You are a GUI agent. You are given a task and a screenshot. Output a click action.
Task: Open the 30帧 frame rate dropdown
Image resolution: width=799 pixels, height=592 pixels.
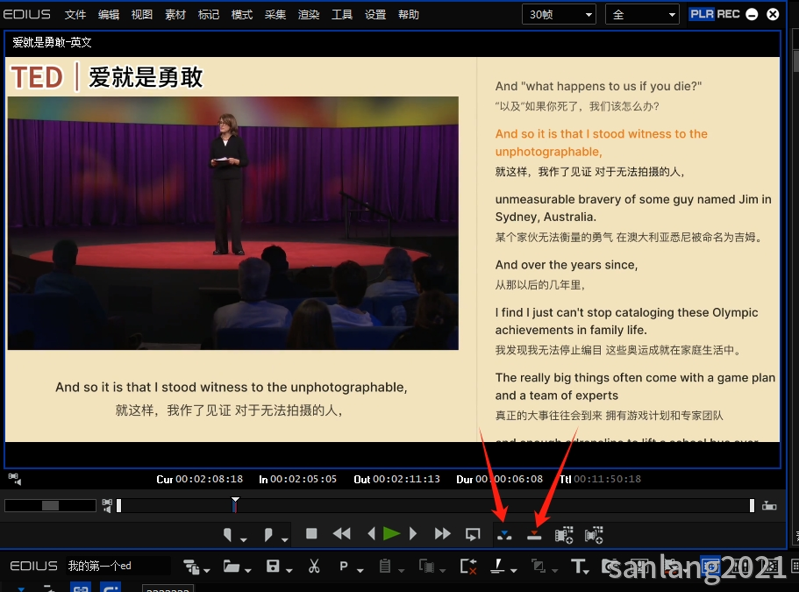[x=559, y=14]
